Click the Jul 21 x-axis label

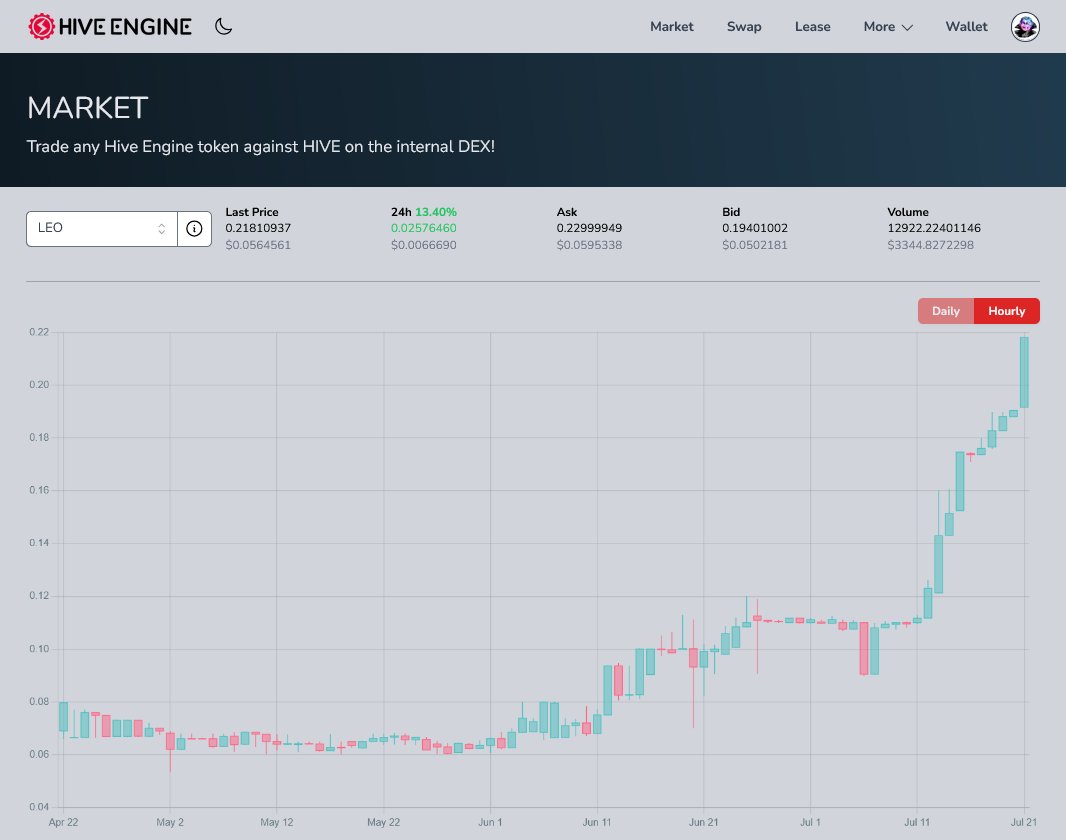[x=1024, y=822]
